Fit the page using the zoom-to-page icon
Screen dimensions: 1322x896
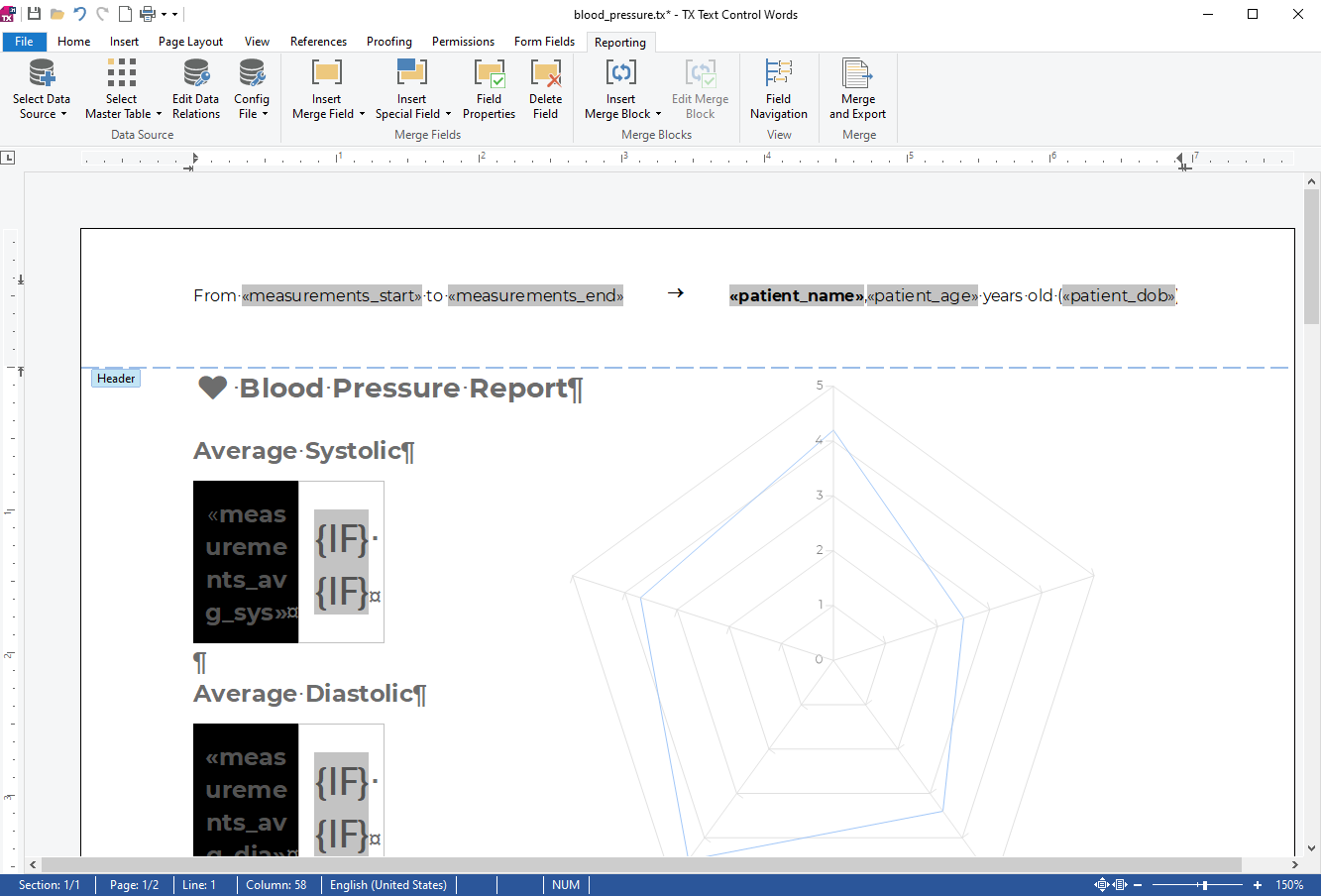point(1101,885)
